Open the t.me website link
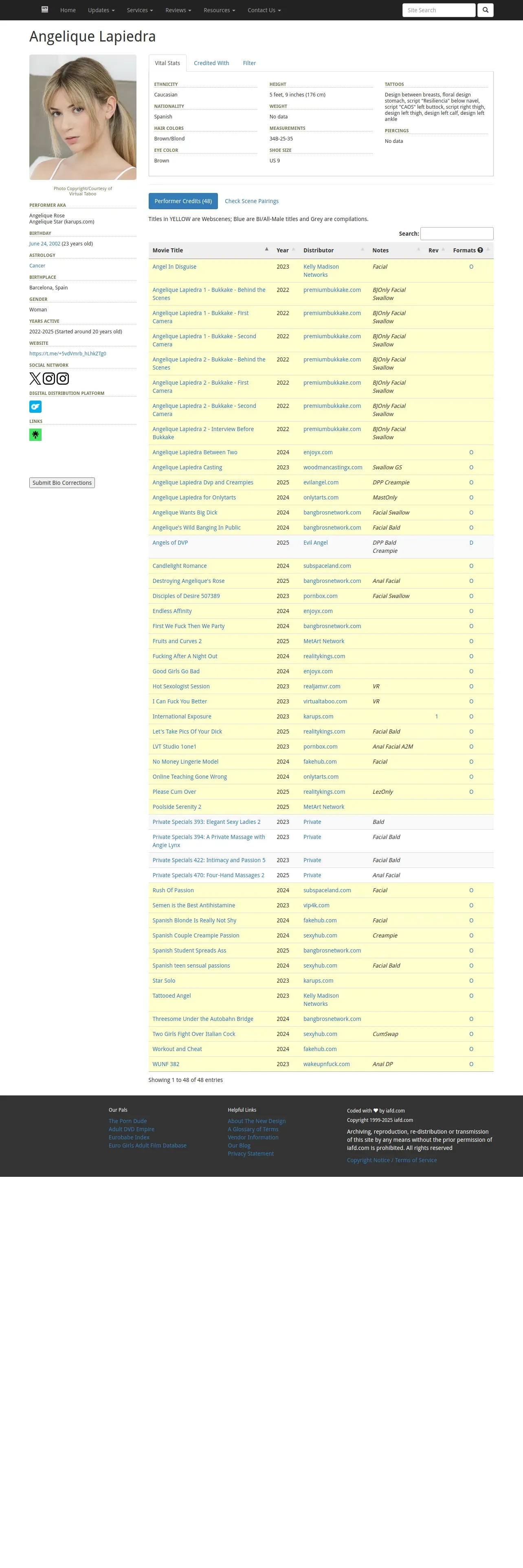Image resolution: width=523 pixels, height=1568 pixels. (68, 353)
